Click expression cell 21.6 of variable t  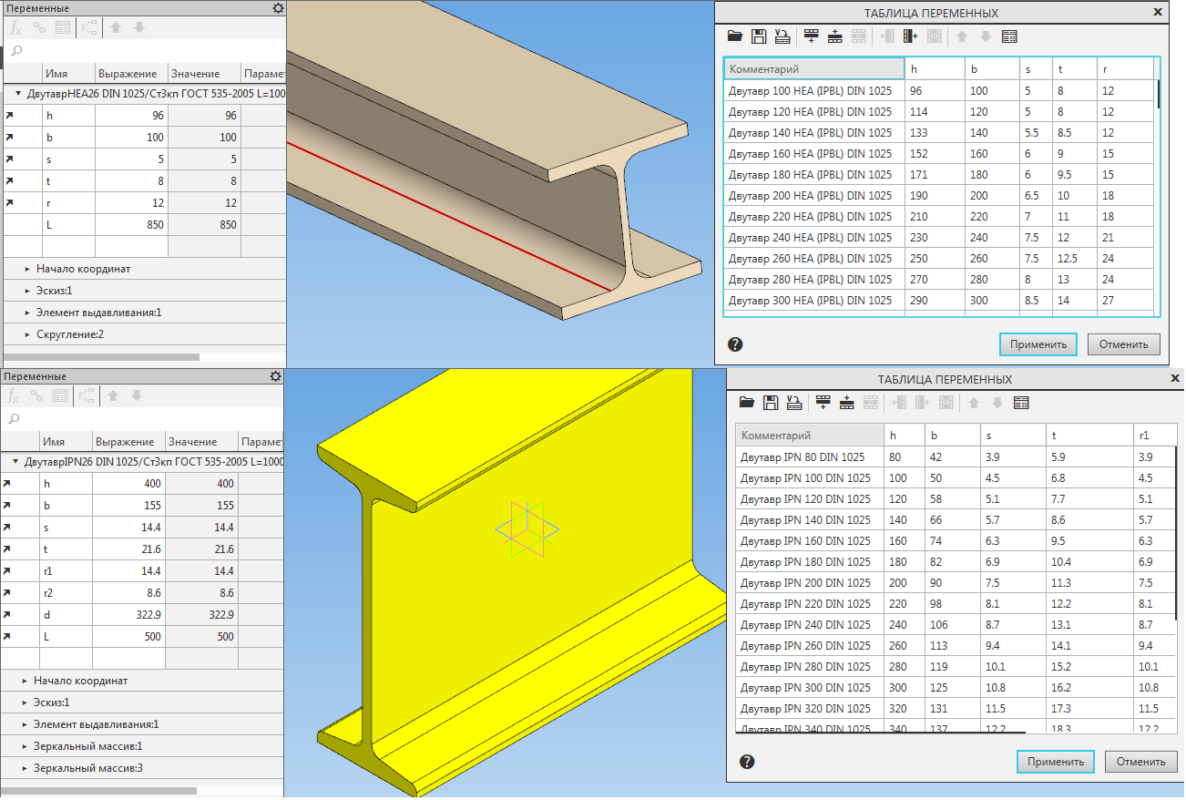(x=128, y=550)
